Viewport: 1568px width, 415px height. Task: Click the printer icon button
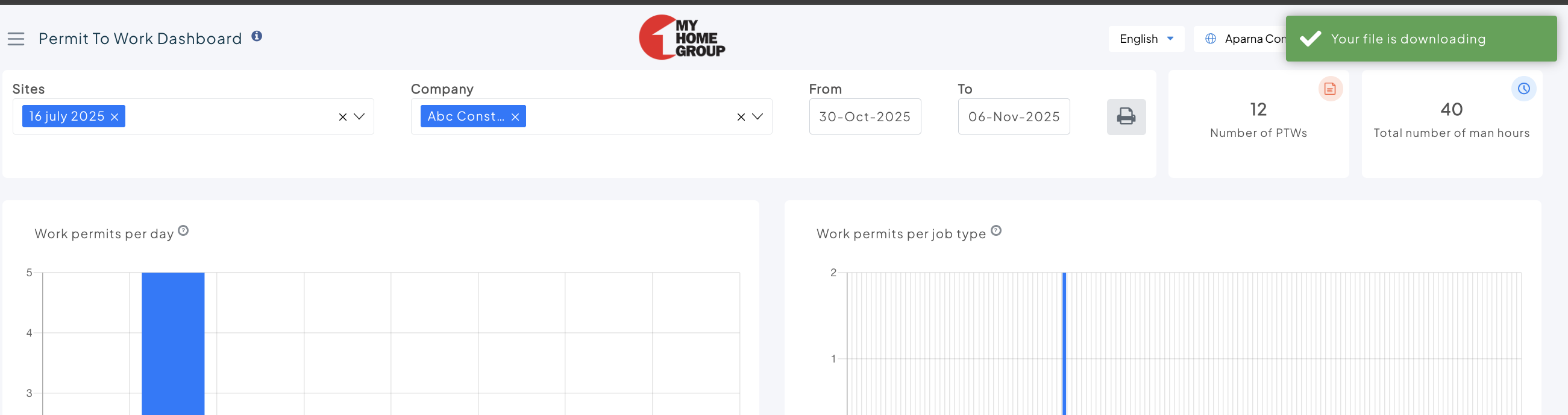click(x=1126, y=116)
